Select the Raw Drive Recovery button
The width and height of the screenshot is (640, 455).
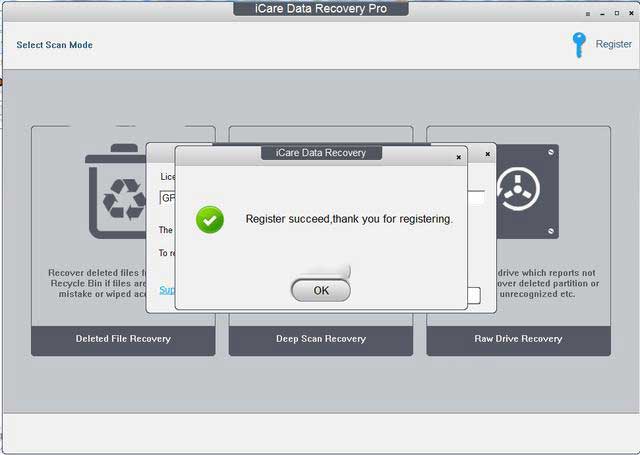(518, 339)
